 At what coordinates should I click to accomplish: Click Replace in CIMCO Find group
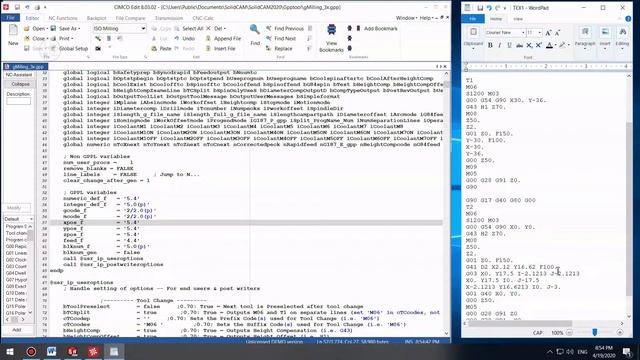[x=279, y=48]
